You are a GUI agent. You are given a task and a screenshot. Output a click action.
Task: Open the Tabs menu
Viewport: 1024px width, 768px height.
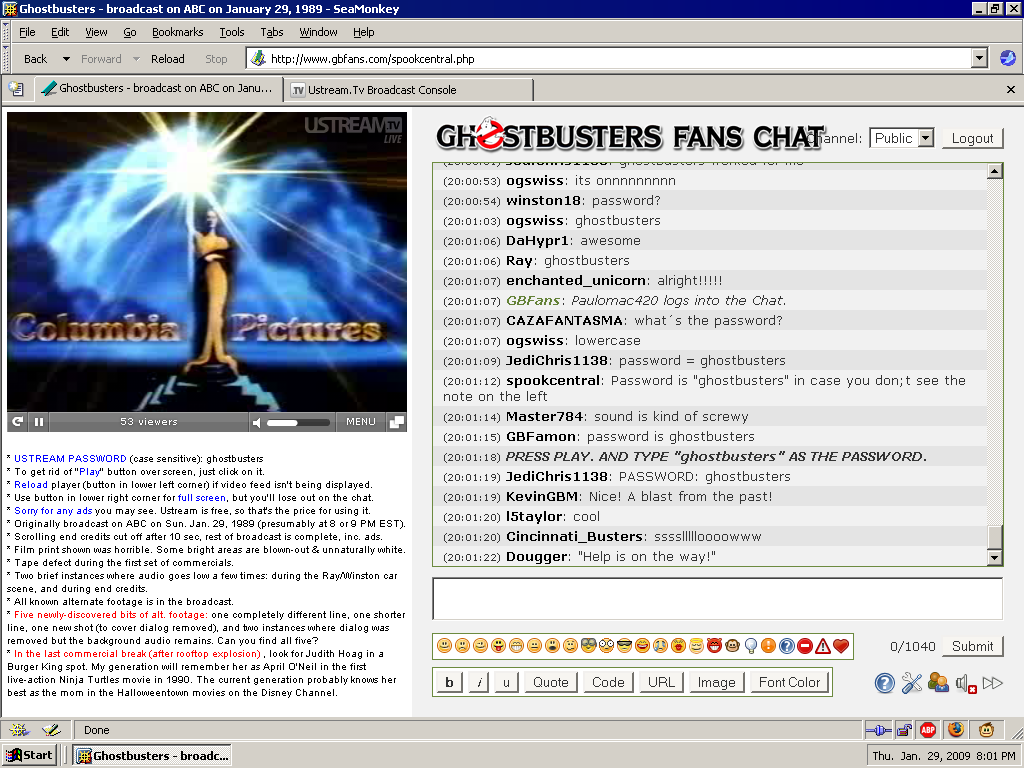[272, 32]
